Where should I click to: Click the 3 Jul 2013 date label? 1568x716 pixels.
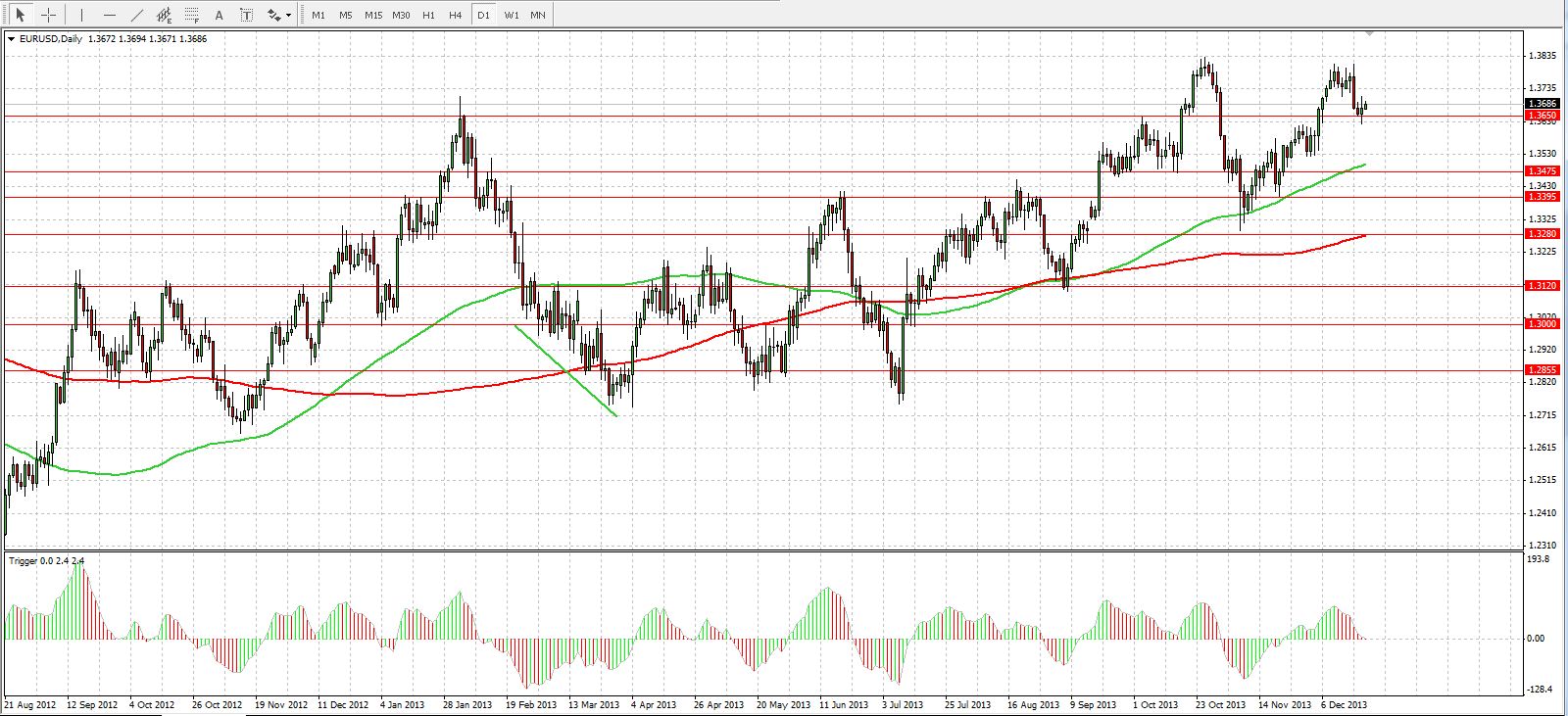pyautogui.click(x=903, y=705)
